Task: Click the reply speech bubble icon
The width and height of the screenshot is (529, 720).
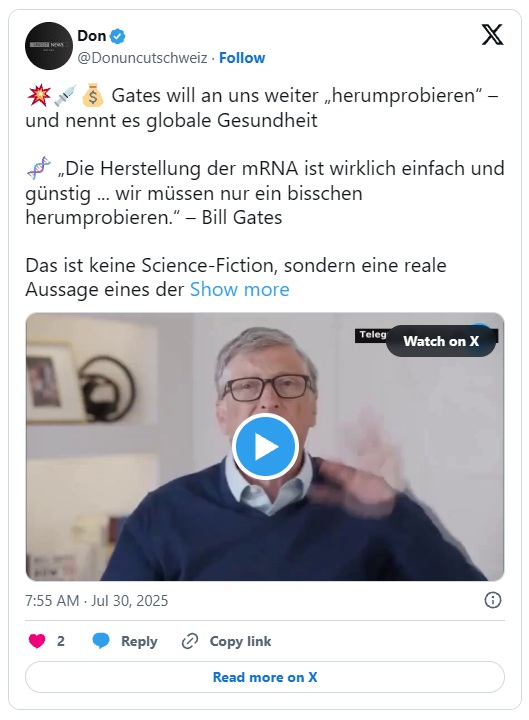Action: pyautogui.click(x=101, y=641)
